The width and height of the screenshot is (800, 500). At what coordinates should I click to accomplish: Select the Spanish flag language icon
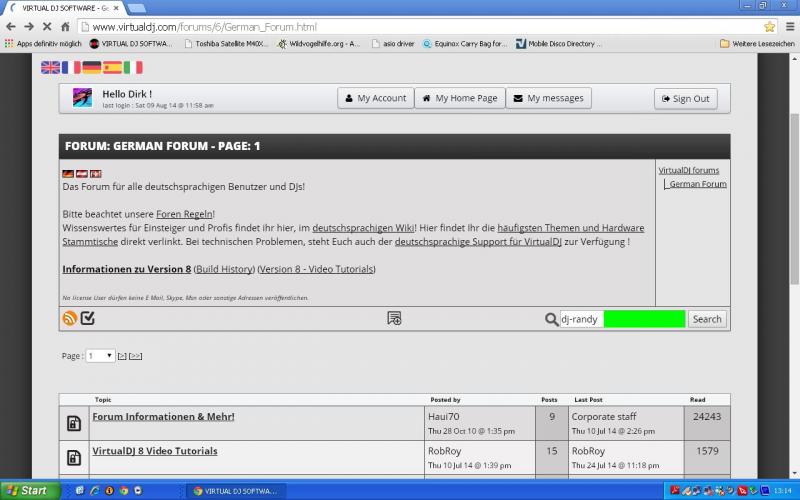coord(112,67)
